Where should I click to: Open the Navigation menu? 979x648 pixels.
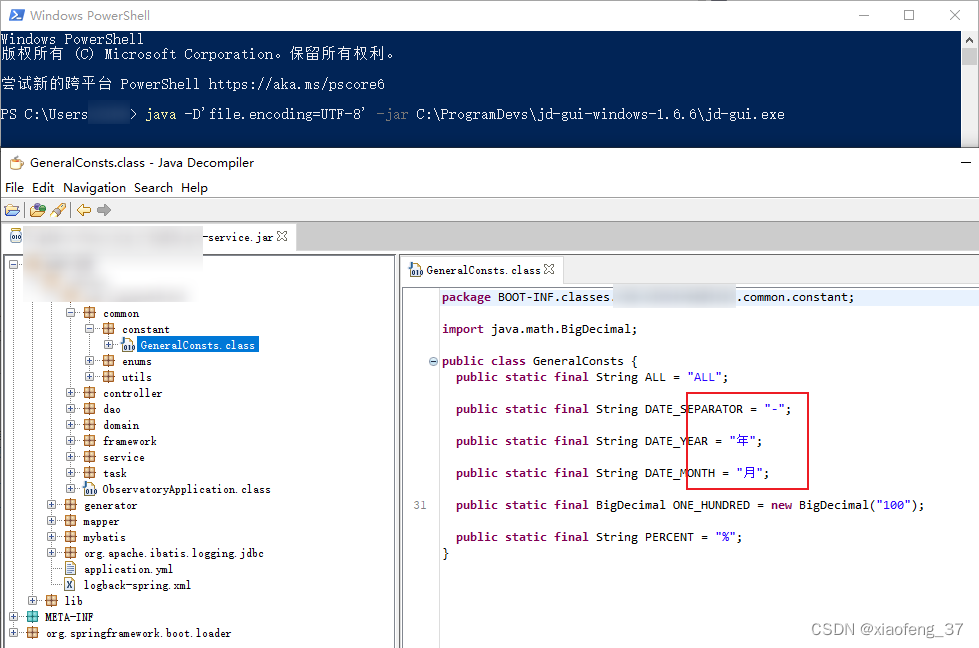tap(94, 187)
